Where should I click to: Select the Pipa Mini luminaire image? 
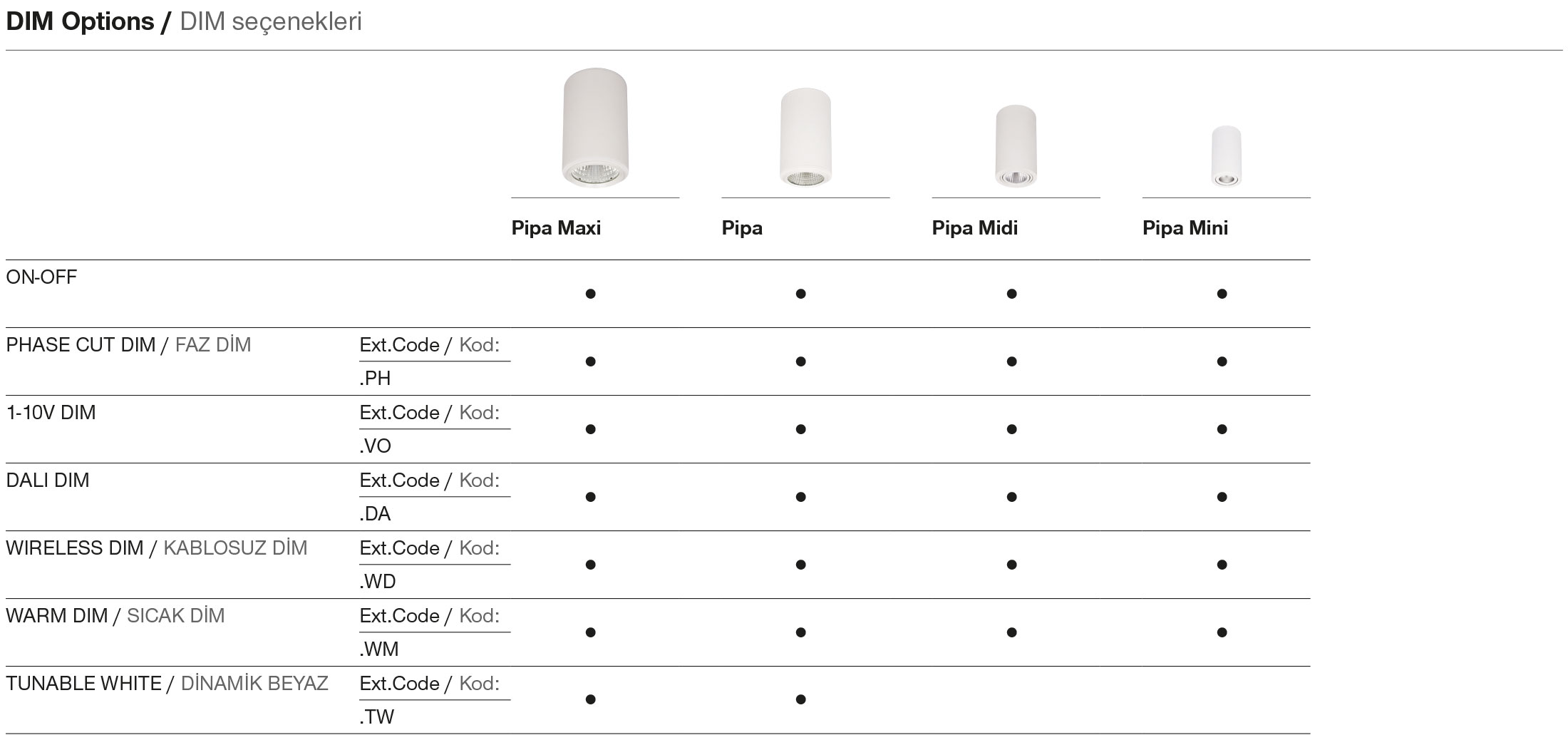(1226, 156)
